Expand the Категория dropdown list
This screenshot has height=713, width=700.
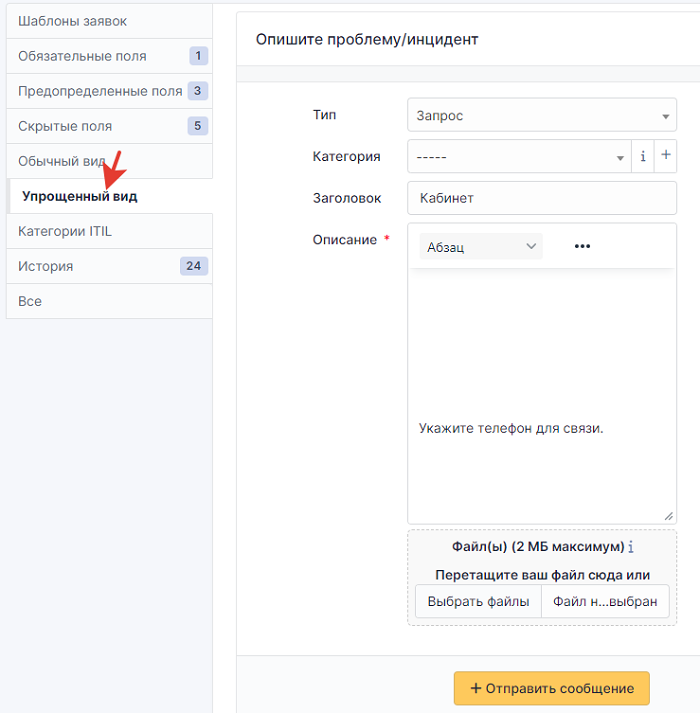pos(519,156)
